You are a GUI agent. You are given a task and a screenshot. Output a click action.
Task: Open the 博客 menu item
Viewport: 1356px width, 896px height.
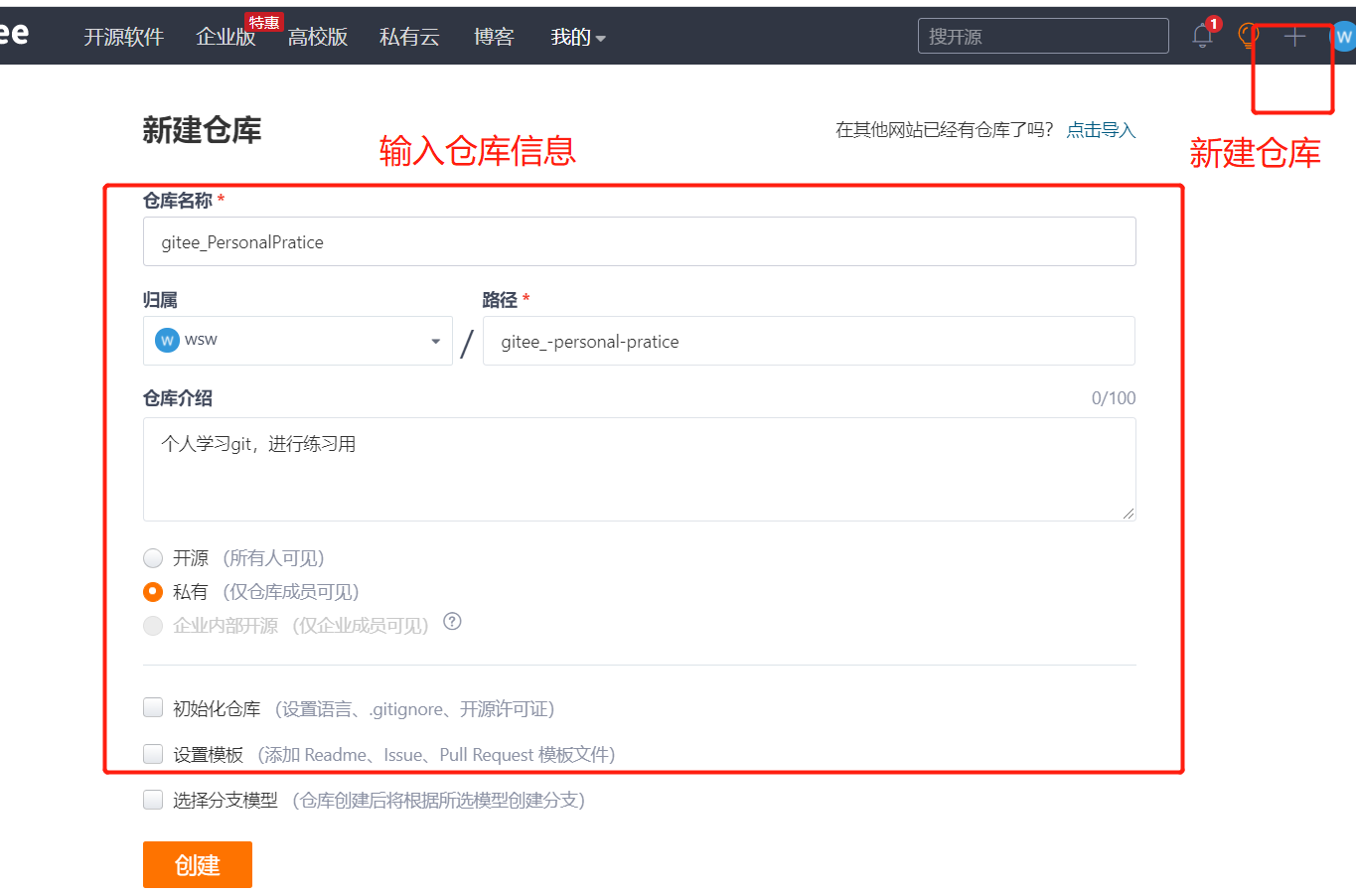pyautogui.click(x=494, y=37)
